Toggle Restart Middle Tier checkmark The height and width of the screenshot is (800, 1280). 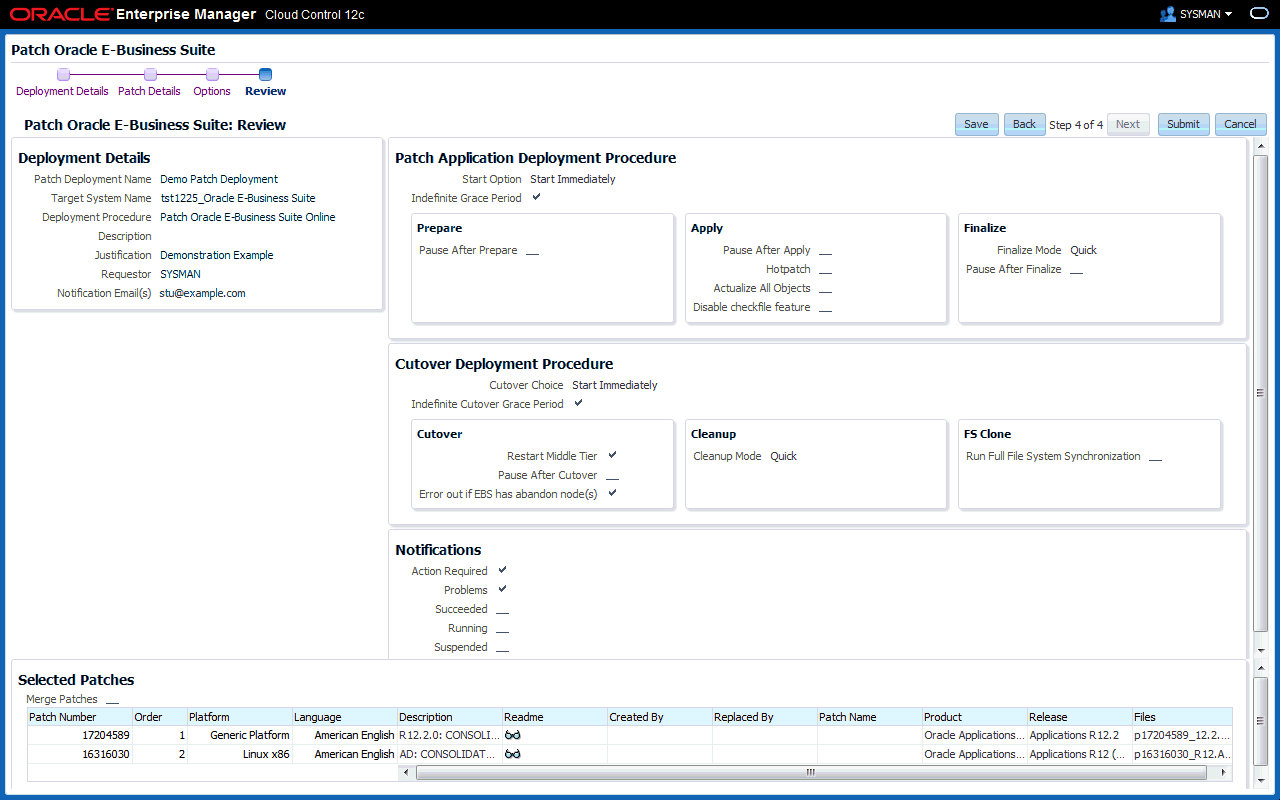(612, 455)
